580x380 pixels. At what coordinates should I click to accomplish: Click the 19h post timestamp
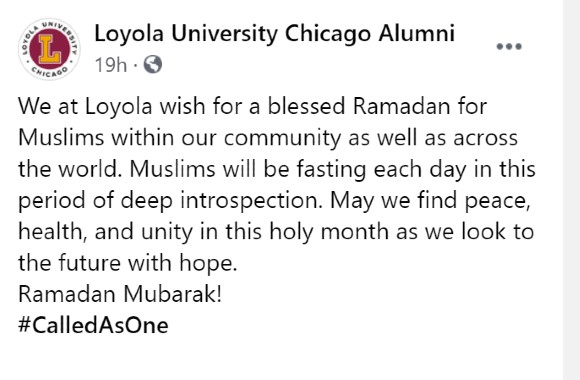(111, 65)
